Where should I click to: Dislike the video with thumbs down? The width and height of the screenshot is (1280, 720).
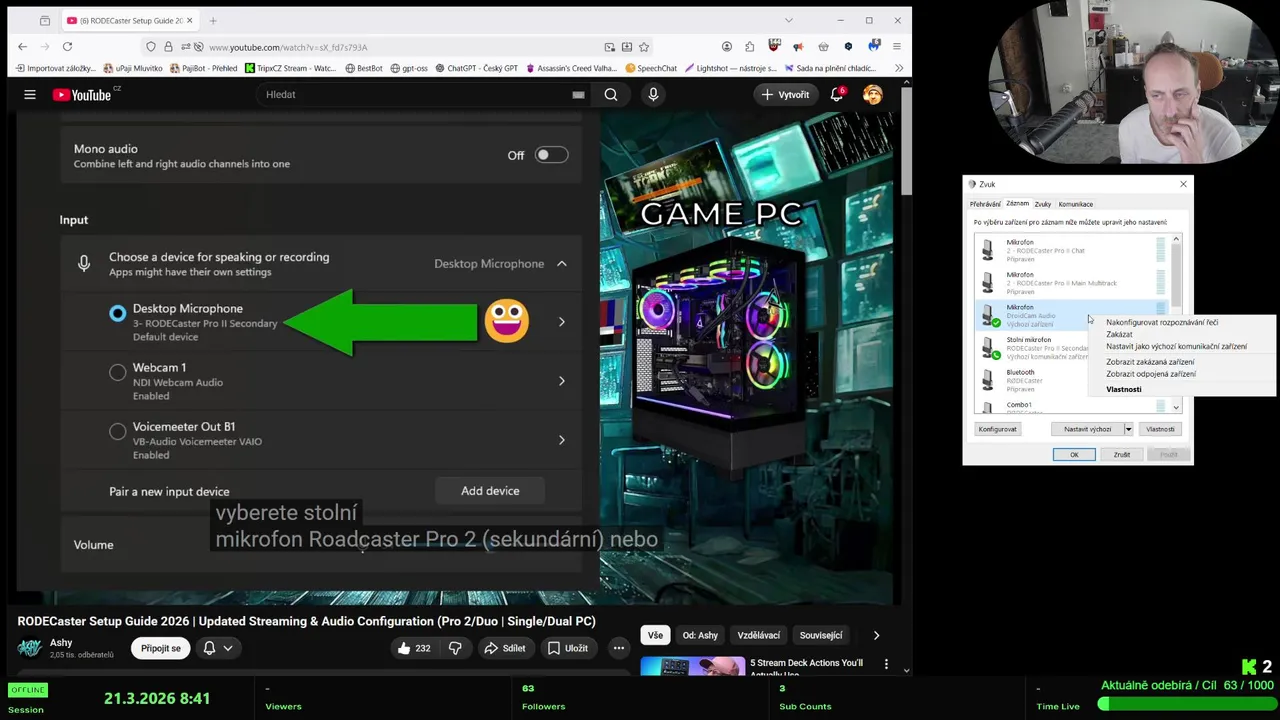455,648
